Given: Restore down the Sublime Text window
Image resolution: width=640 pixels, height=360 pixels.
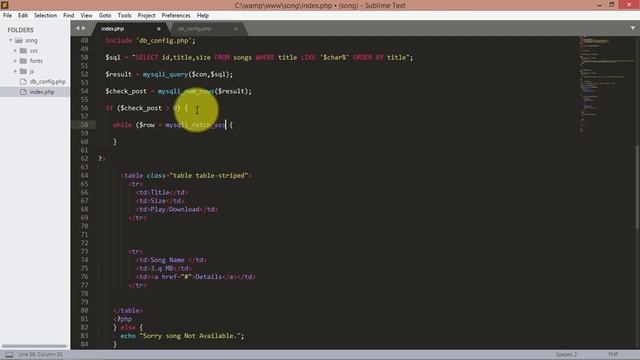Looking at the screenshot, I should point(611,5).
